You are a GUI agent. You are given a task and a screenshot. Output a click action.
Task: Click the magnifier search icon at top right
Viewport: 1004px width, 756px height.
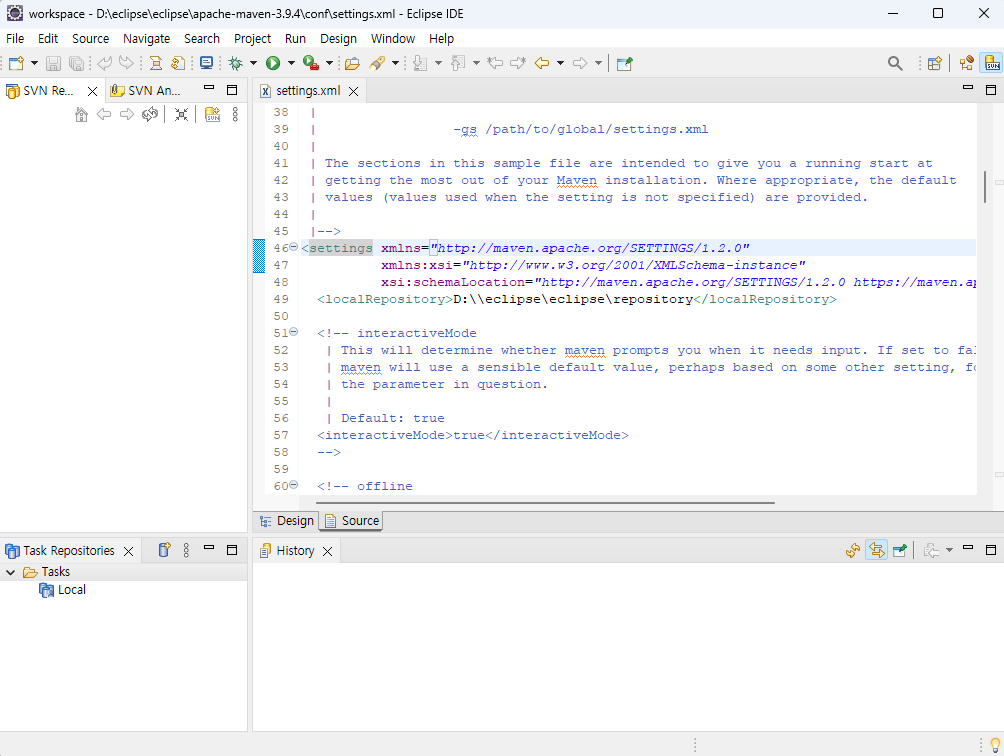[x=895, y=63]
